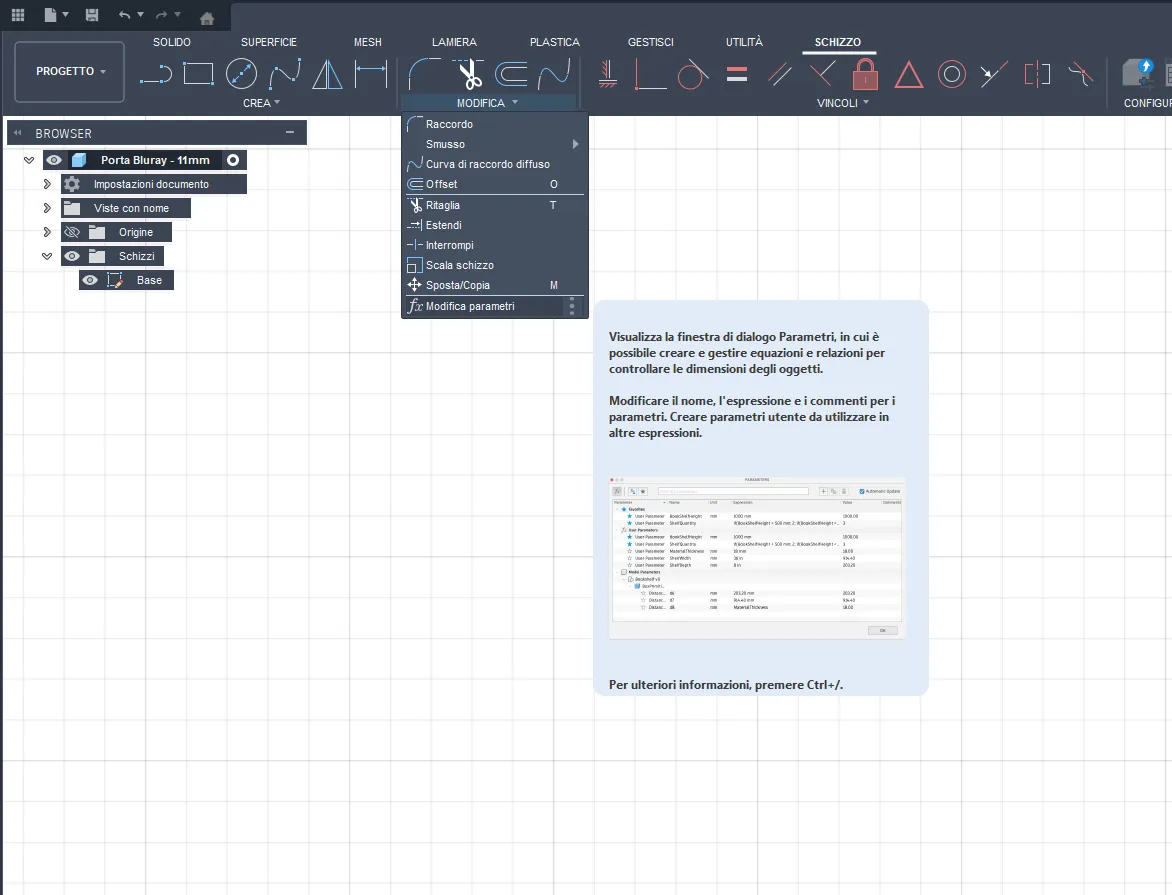Image resolution: width=1172 pixels, height=895 pixels.
Task: Expand the Origine node
Action: pos(46,232)
